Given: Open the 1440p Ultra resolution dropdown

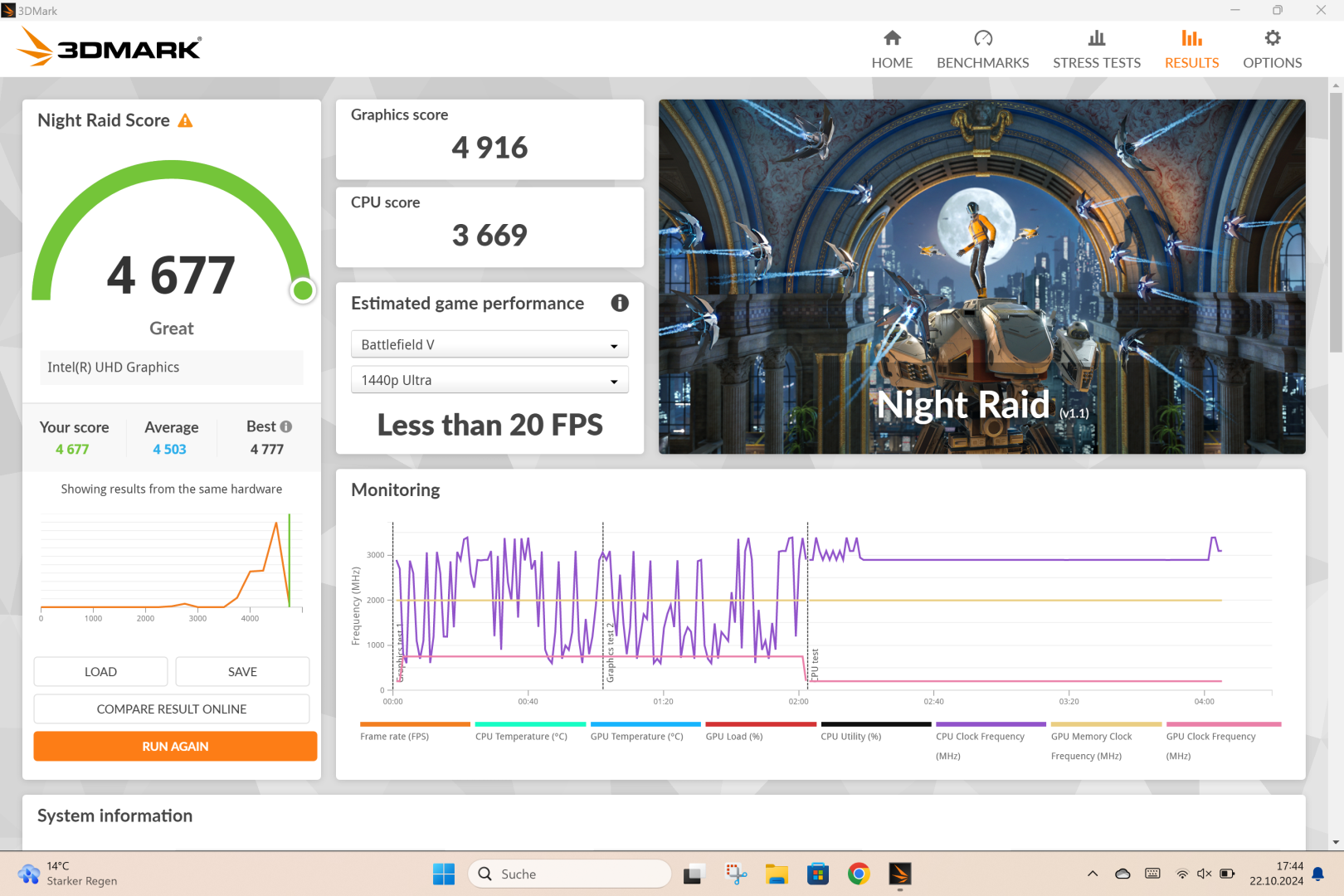Looking at the screenshot, I should coord(489,380).
